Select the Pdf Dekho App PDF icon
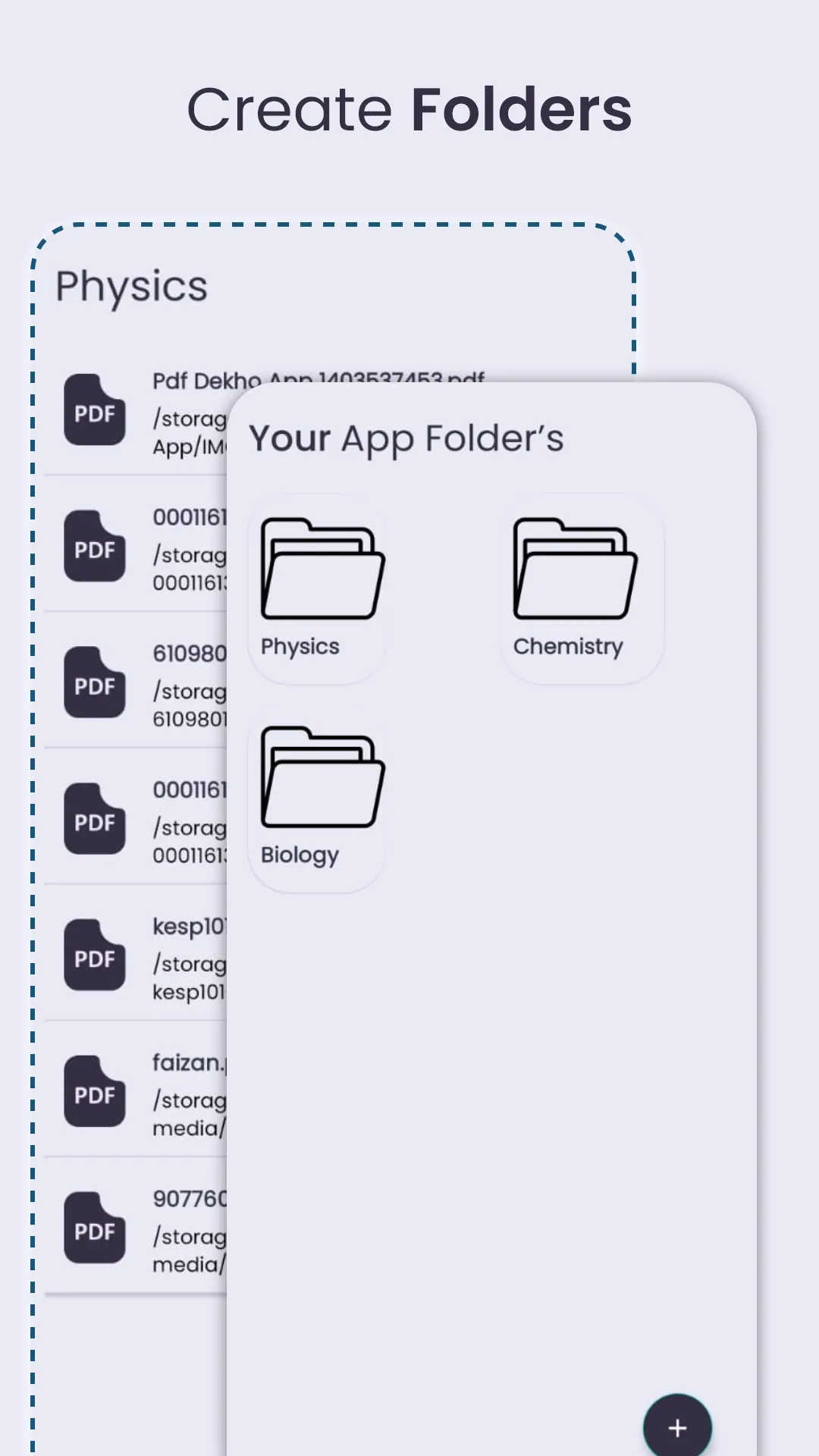Viewport: 819px width, 1456px height. [95, 409]
